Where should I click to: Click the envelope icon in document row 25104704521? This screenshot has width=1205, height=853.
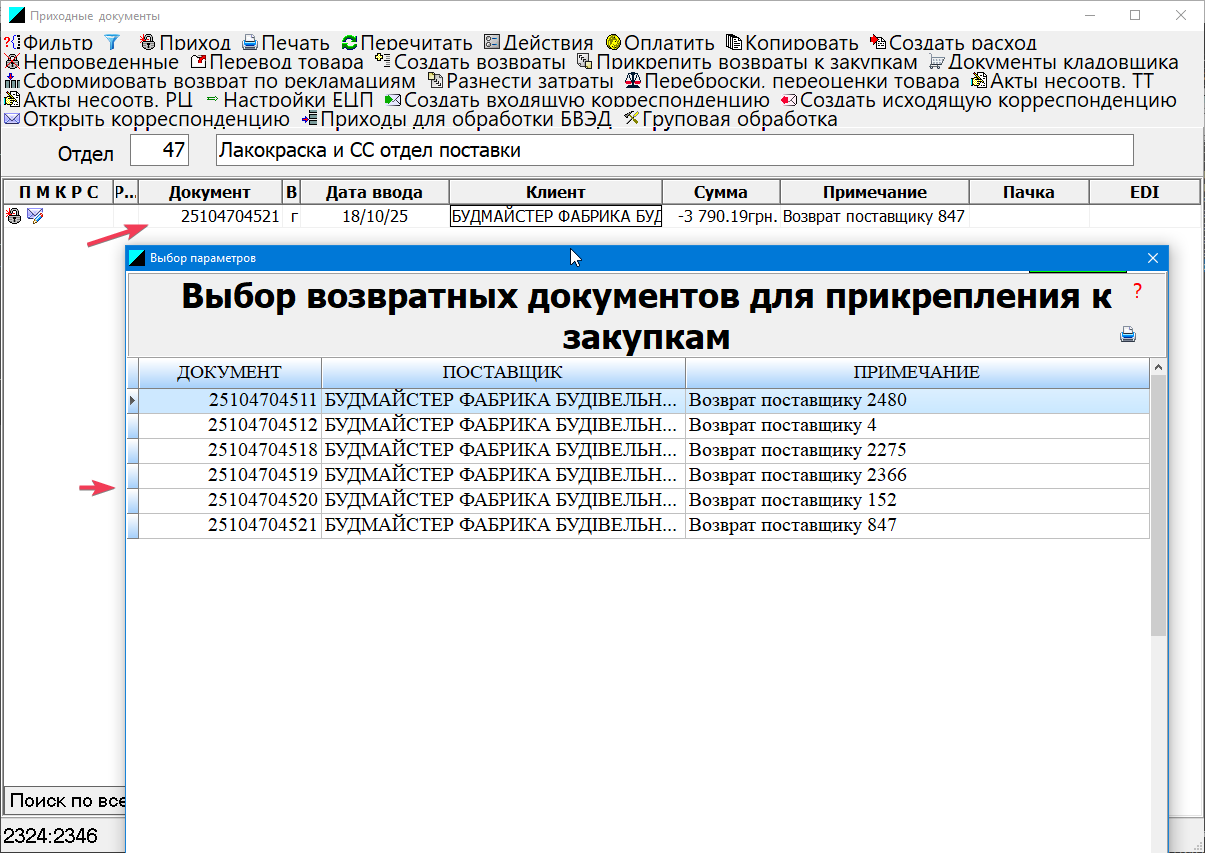point(35,216)
